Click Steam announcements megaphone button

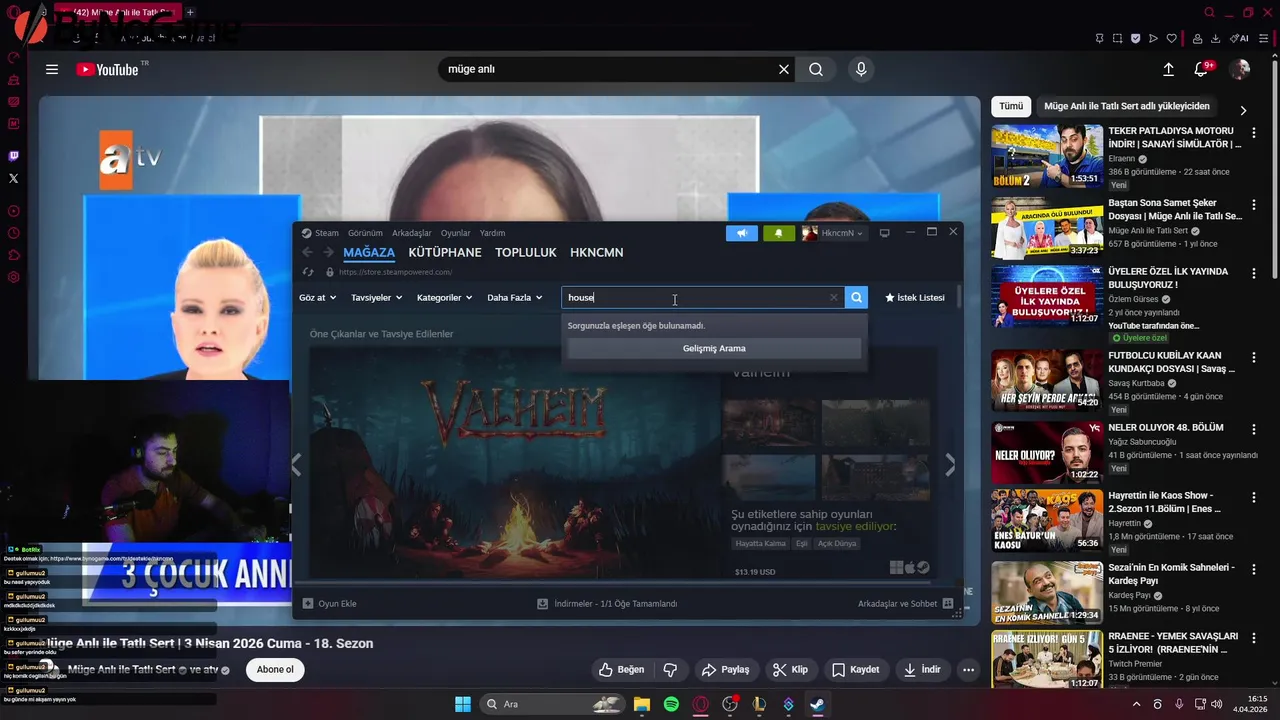pos(742,233)
